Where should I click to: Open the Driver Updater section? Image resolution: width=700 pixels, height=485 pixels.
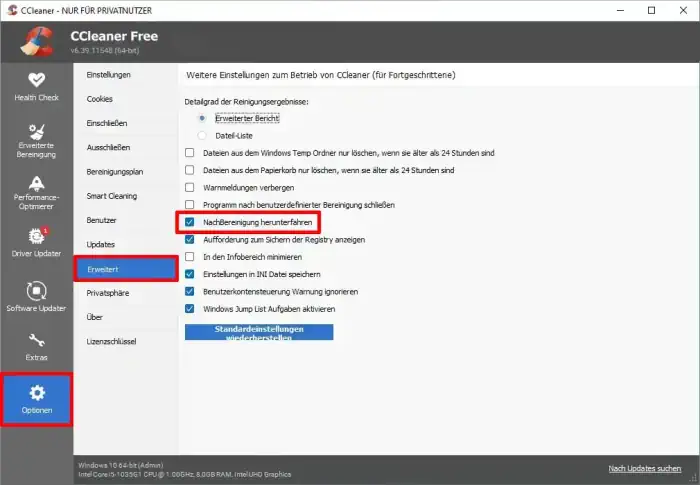[x=36, y=242]
